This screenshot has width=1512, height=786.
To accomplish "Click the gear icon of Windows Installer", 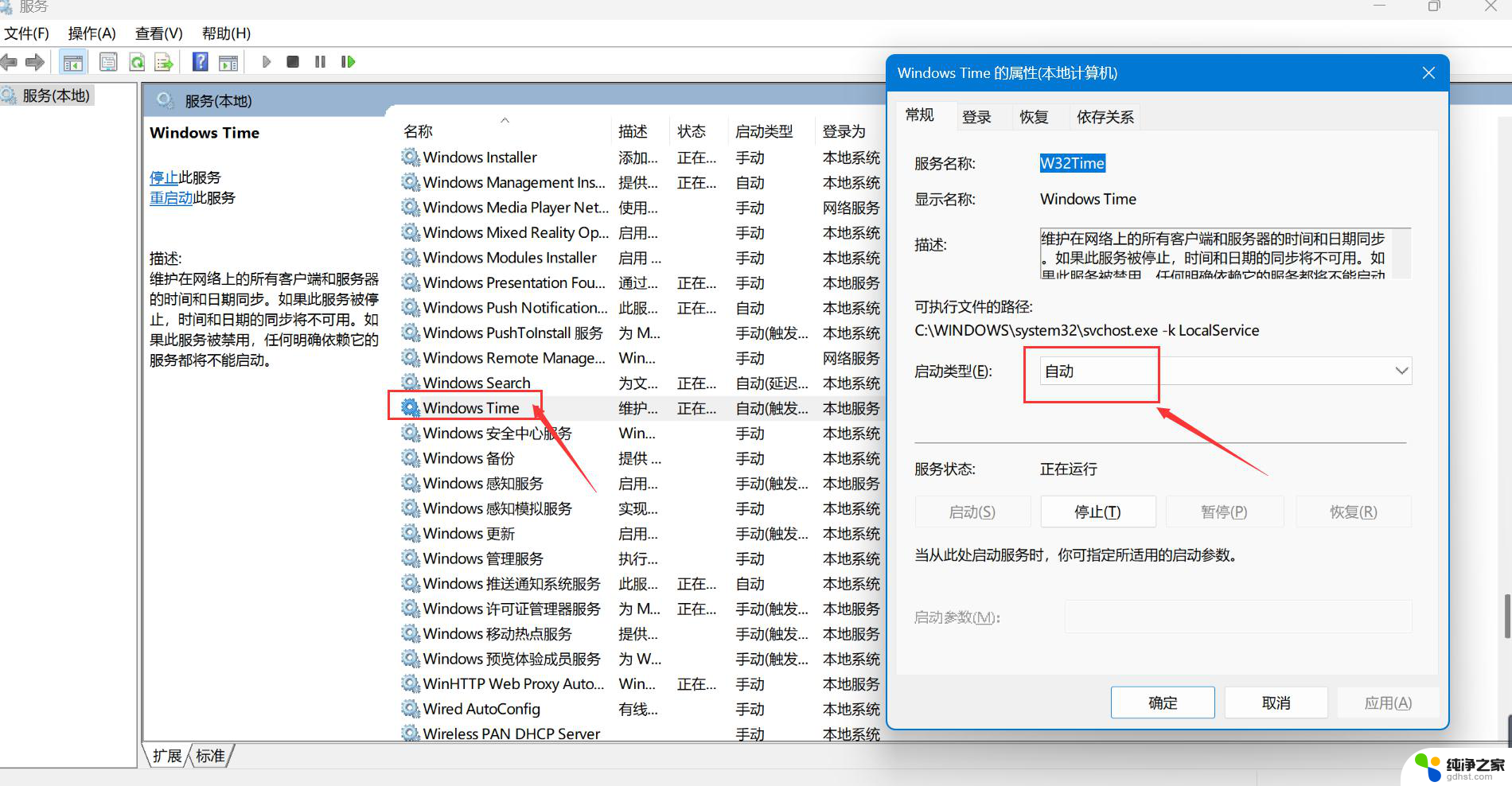I will [x=410, y=157].
